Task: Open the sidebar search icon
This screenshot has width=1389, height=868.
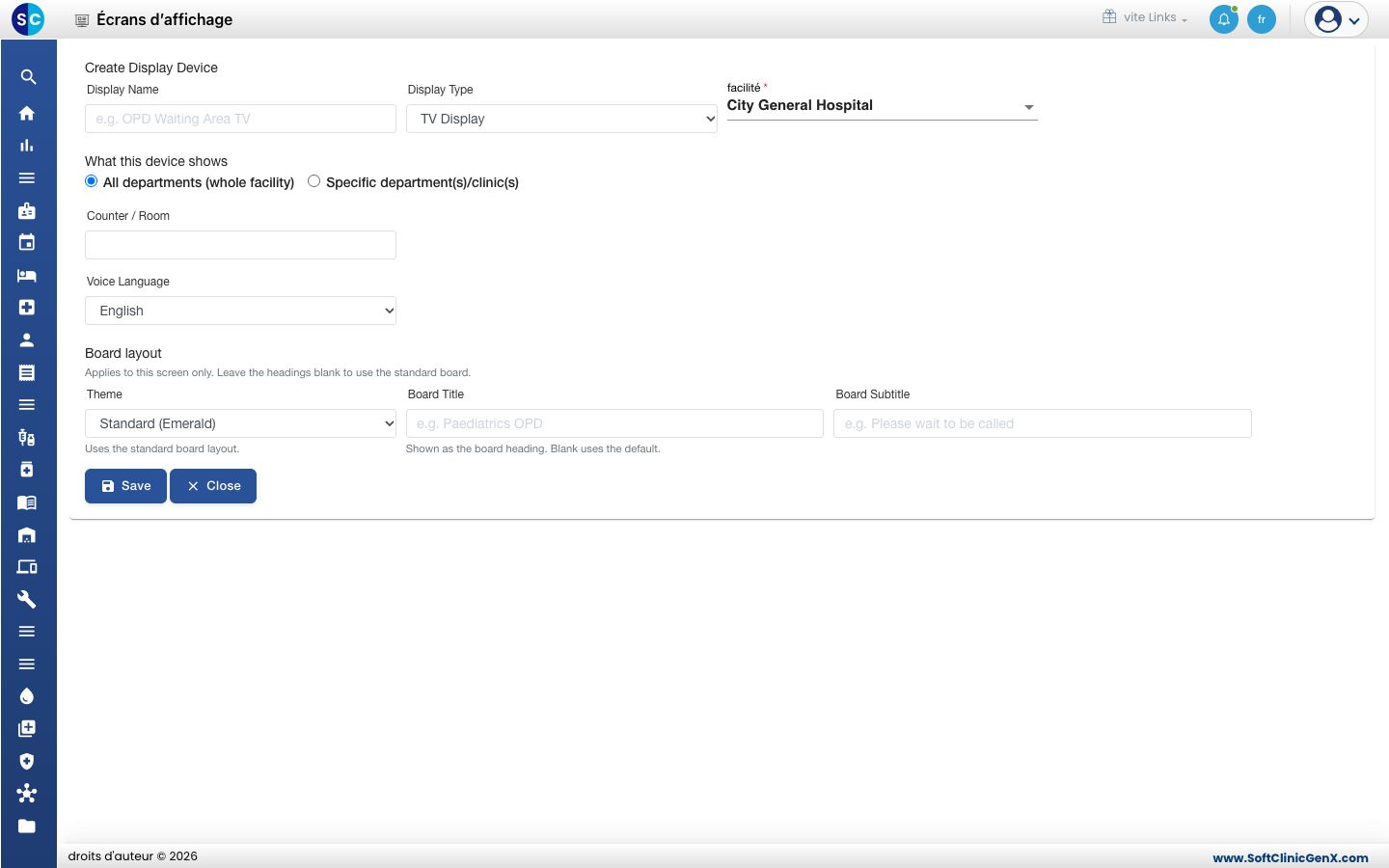Action: pos(28,77)
